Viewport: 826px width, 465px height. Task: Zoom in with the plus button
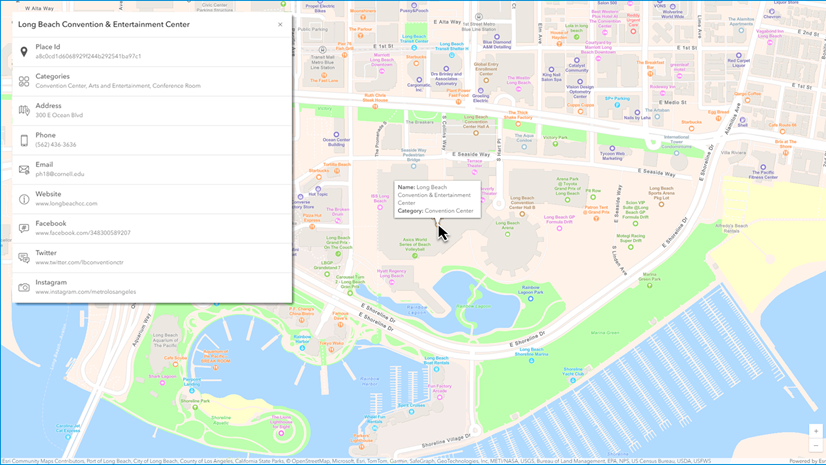pos(816,431)
